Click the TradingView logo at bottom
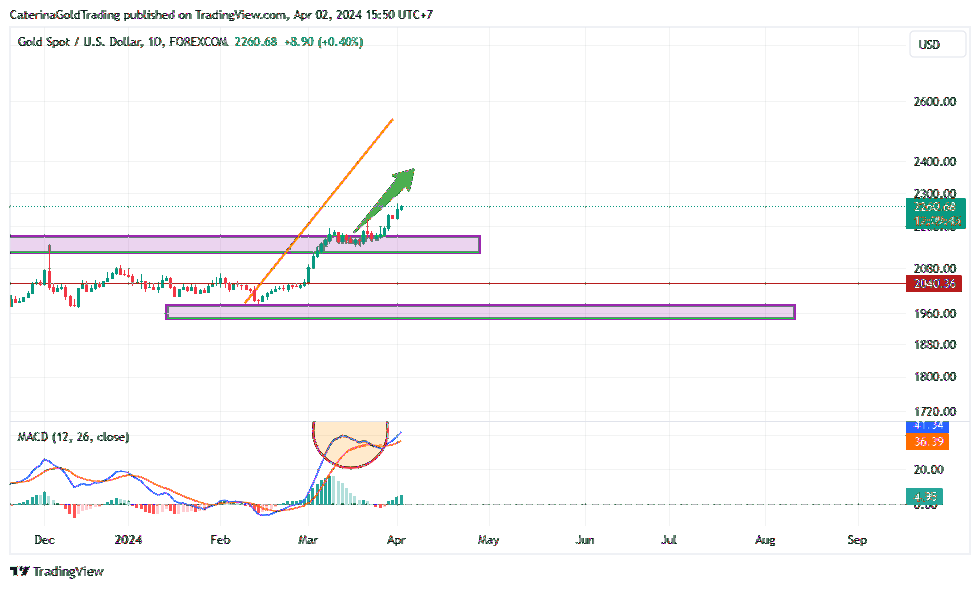 pyautogui.click(x=57, y=571)
